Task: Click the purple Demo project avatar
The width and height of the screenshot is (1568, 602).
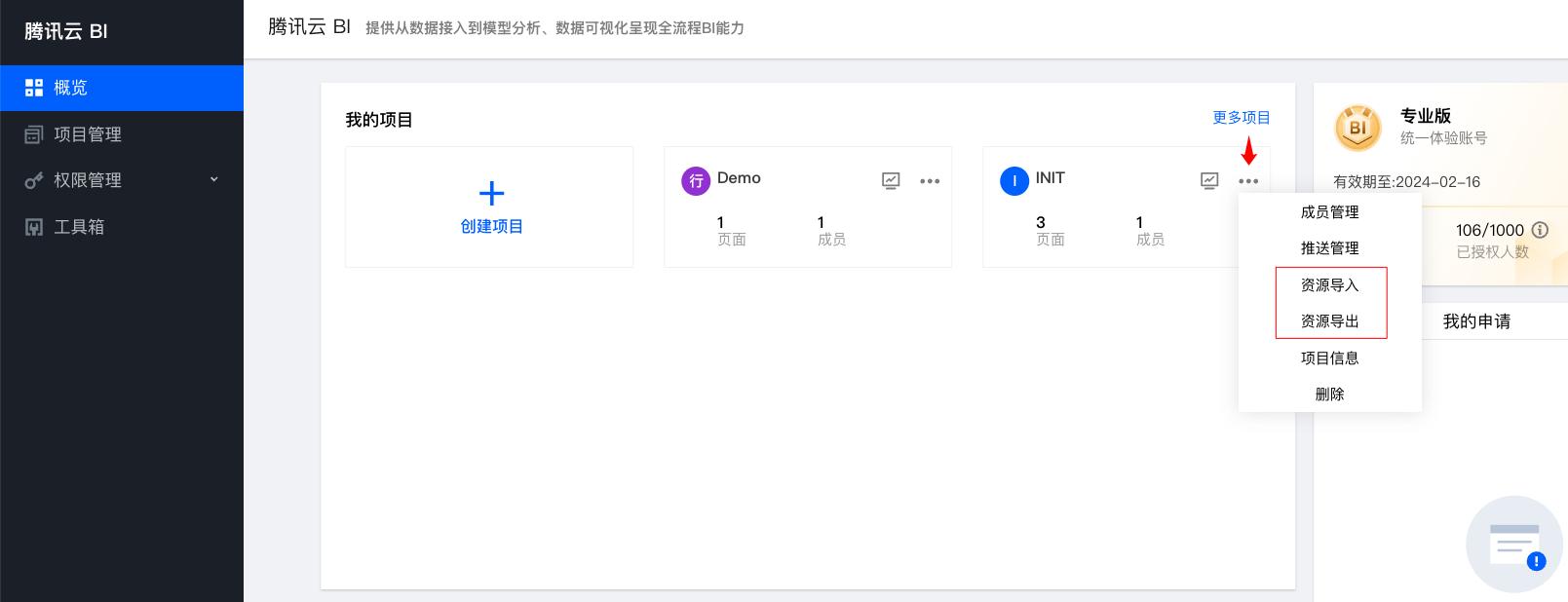Action: pyautogui.click(x=696, y=180)
